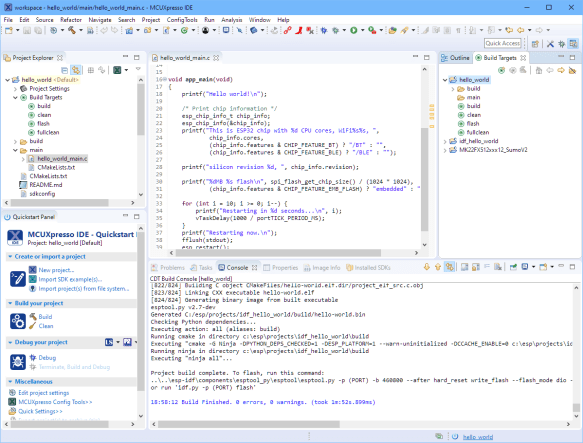
Task: Switch to the Outline tab
Action: point(455,58)
